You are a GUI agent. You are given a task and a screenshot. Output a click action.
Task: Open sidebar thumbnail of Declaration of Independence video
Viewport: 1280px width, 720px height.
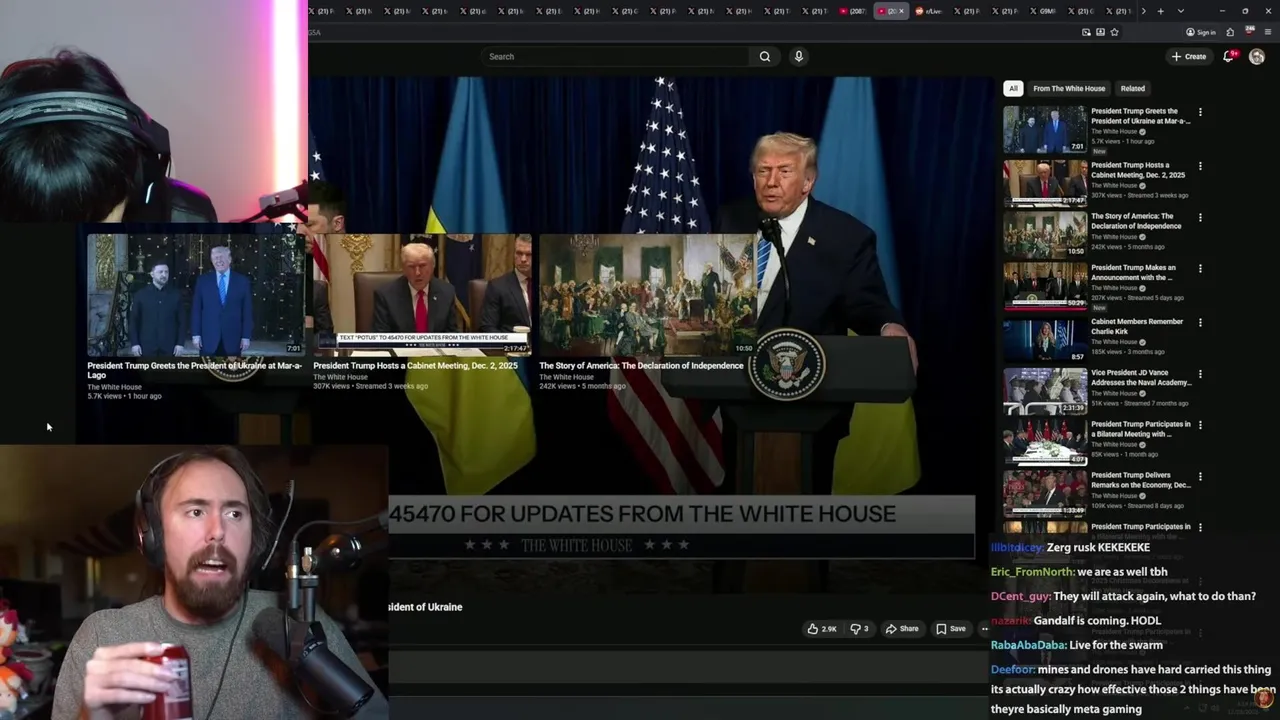point(1045,234)
